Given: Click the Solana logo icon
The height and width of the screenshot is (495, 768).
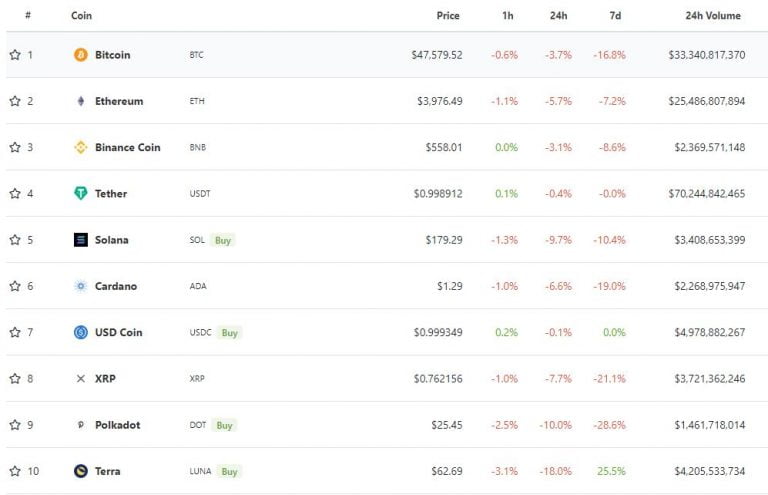Looking at the screenshot, I should click(x=81, y=240).
